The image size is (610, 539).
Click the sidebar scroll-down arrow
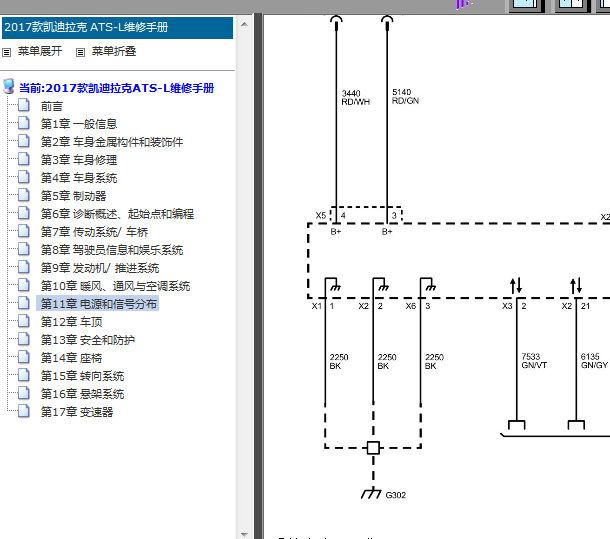coord(244,534)
